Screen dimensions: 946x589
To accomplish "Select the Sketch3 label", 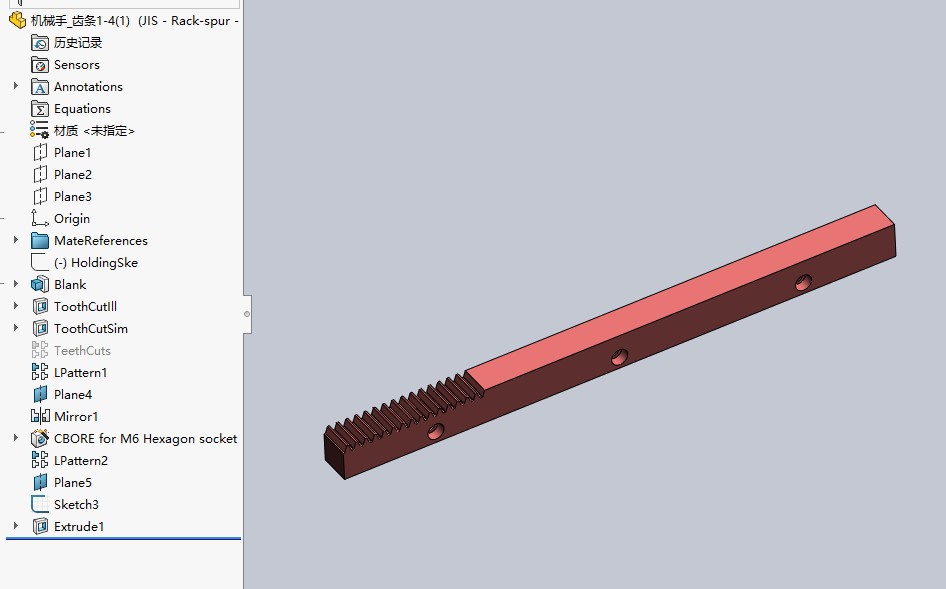I will [x=76, y=505].
